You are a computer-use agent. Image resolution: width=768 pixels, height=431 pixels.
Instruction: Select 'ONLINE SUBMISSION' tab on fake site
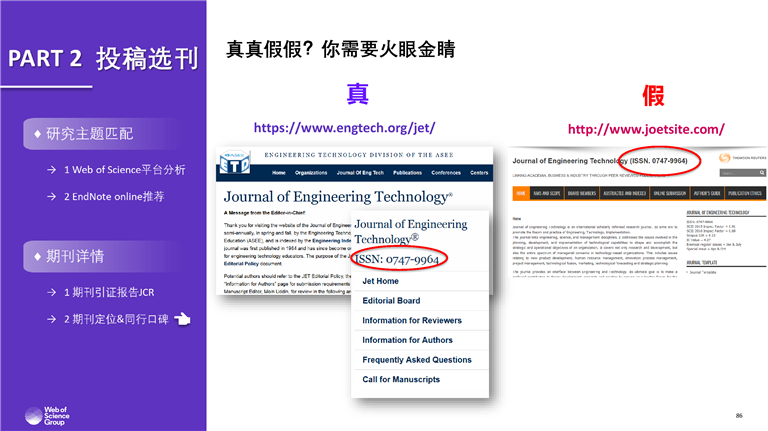click(670, 193)
